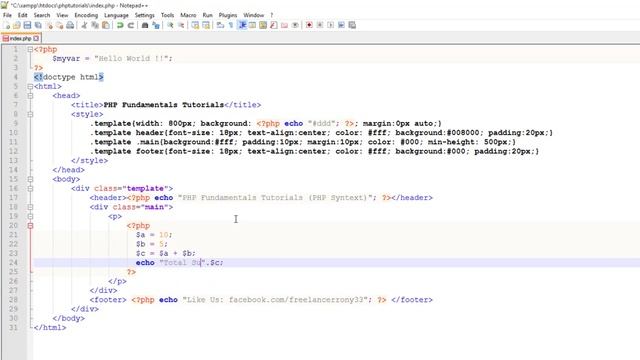Screen dimensions: 640x360
Task: Open the Macro menu
Action: pyautogui.click(x=188, y=15)
